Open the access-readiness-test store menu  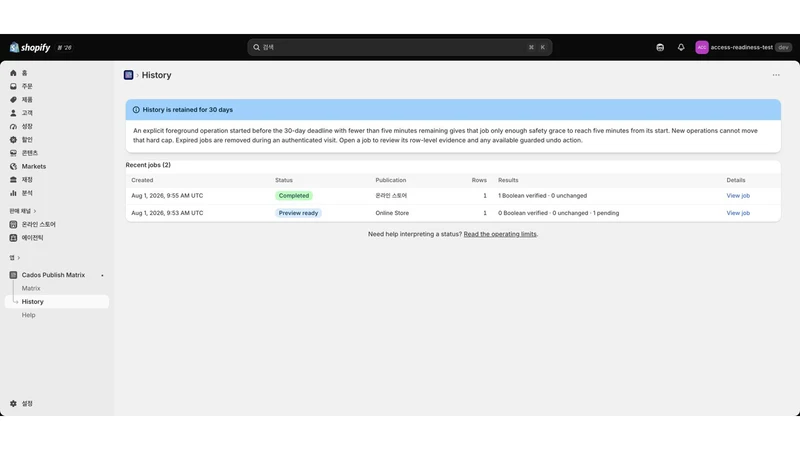point(743,47)
